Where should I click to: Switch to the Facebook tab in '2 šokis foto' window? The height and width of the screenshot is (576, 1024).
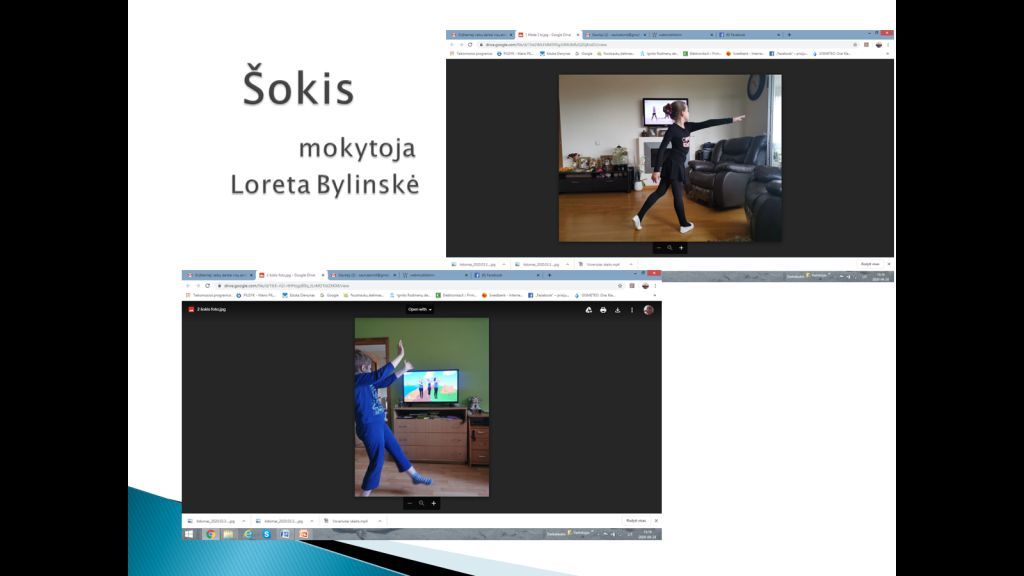[507, 275]
